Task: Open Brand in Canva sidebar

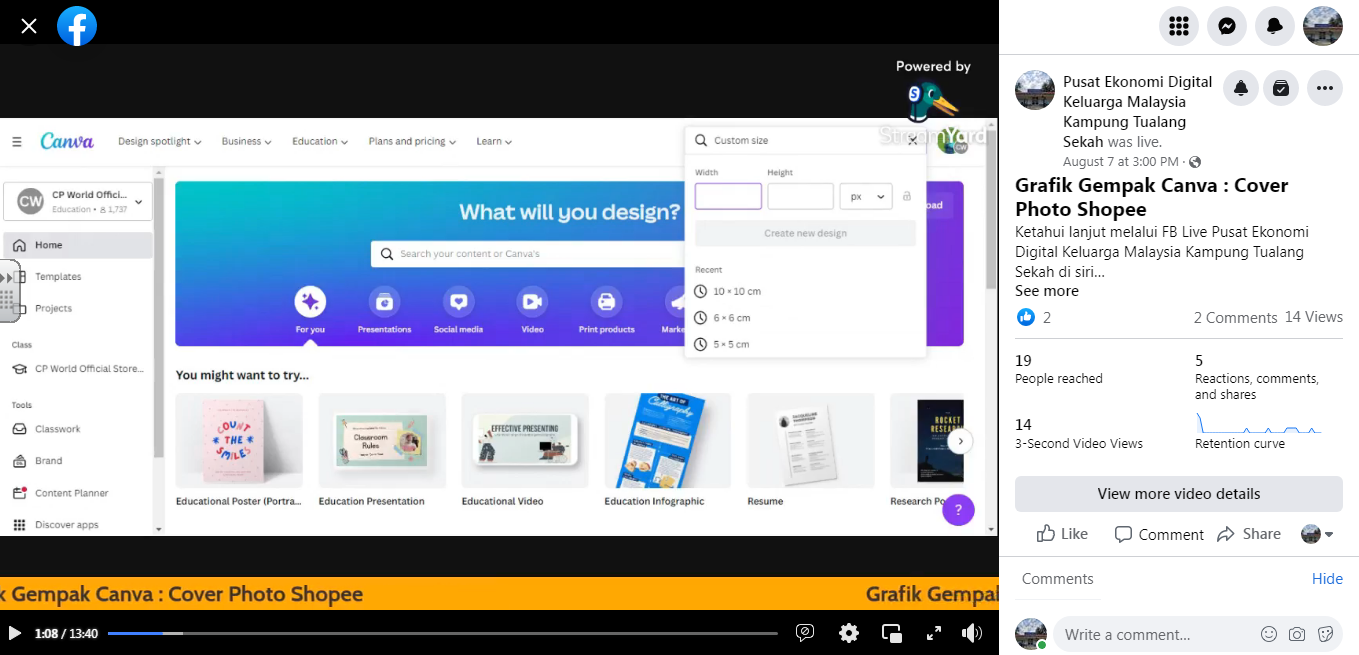Action: click(78, 461)
